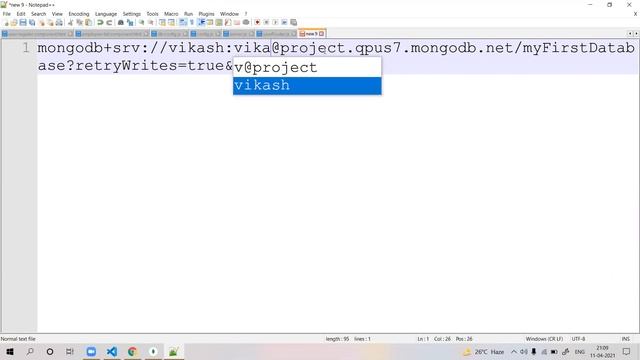640x360 pixels.
Task: Open the Edit menu
Action: point(21,14)
